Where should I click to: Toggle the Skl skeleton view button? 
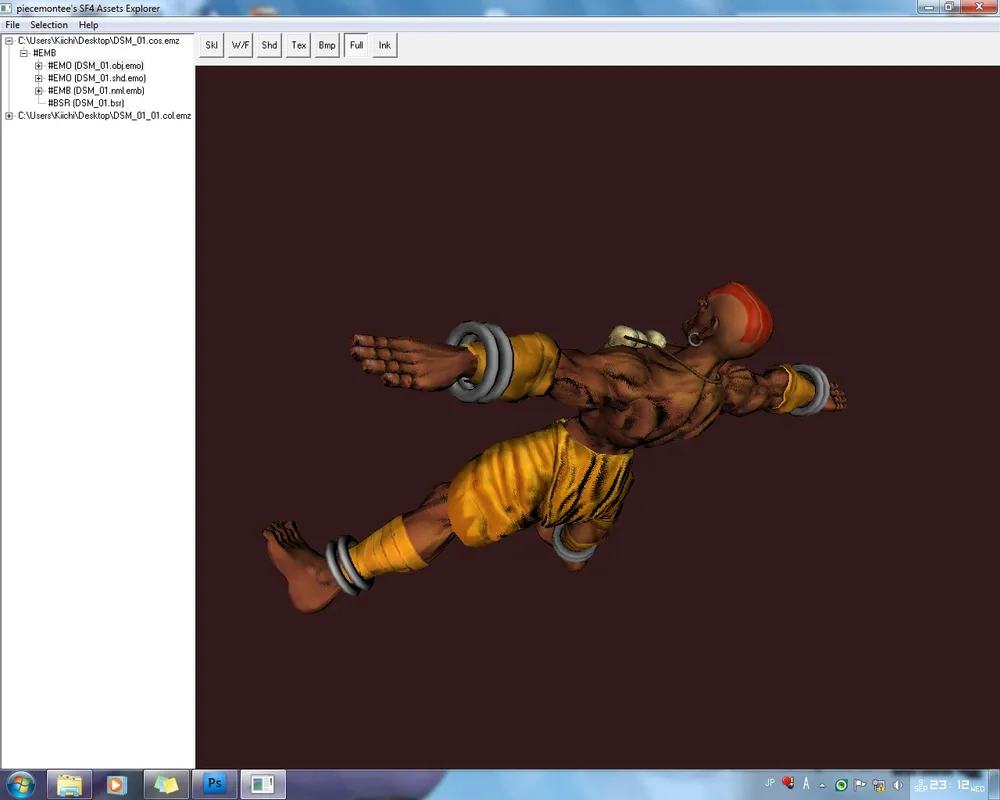(x=212, y=45)
